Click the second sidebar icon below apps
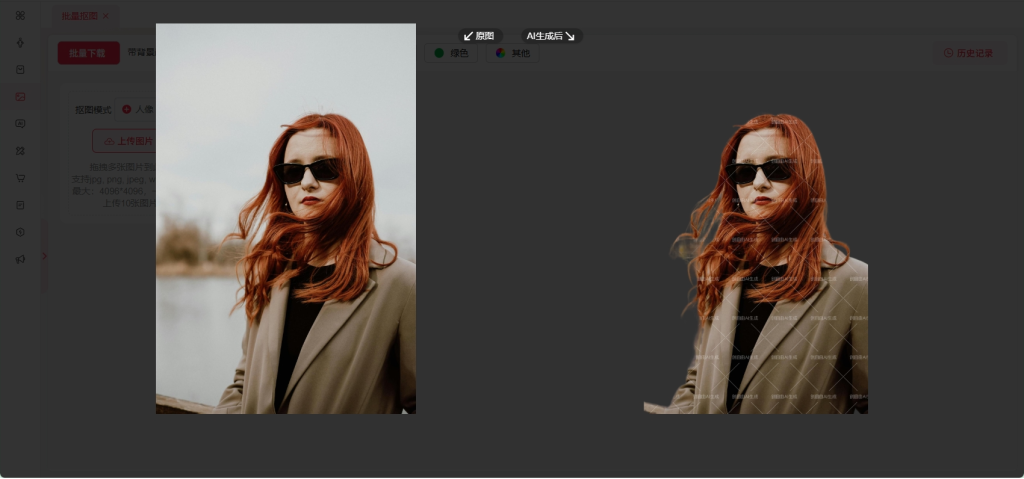This screenshot has height=479, width=1024. pyautogui.click(x=20, y=43)
